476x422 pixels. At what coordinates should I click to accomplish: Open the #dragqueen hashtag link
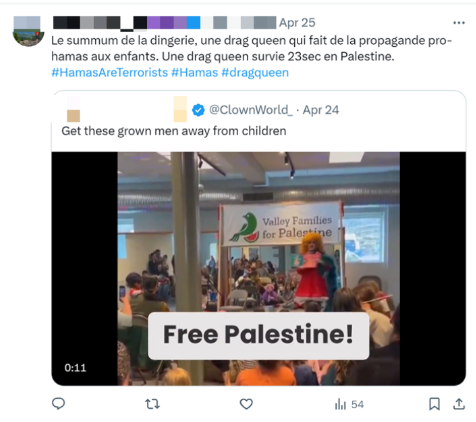coord(255,72)
